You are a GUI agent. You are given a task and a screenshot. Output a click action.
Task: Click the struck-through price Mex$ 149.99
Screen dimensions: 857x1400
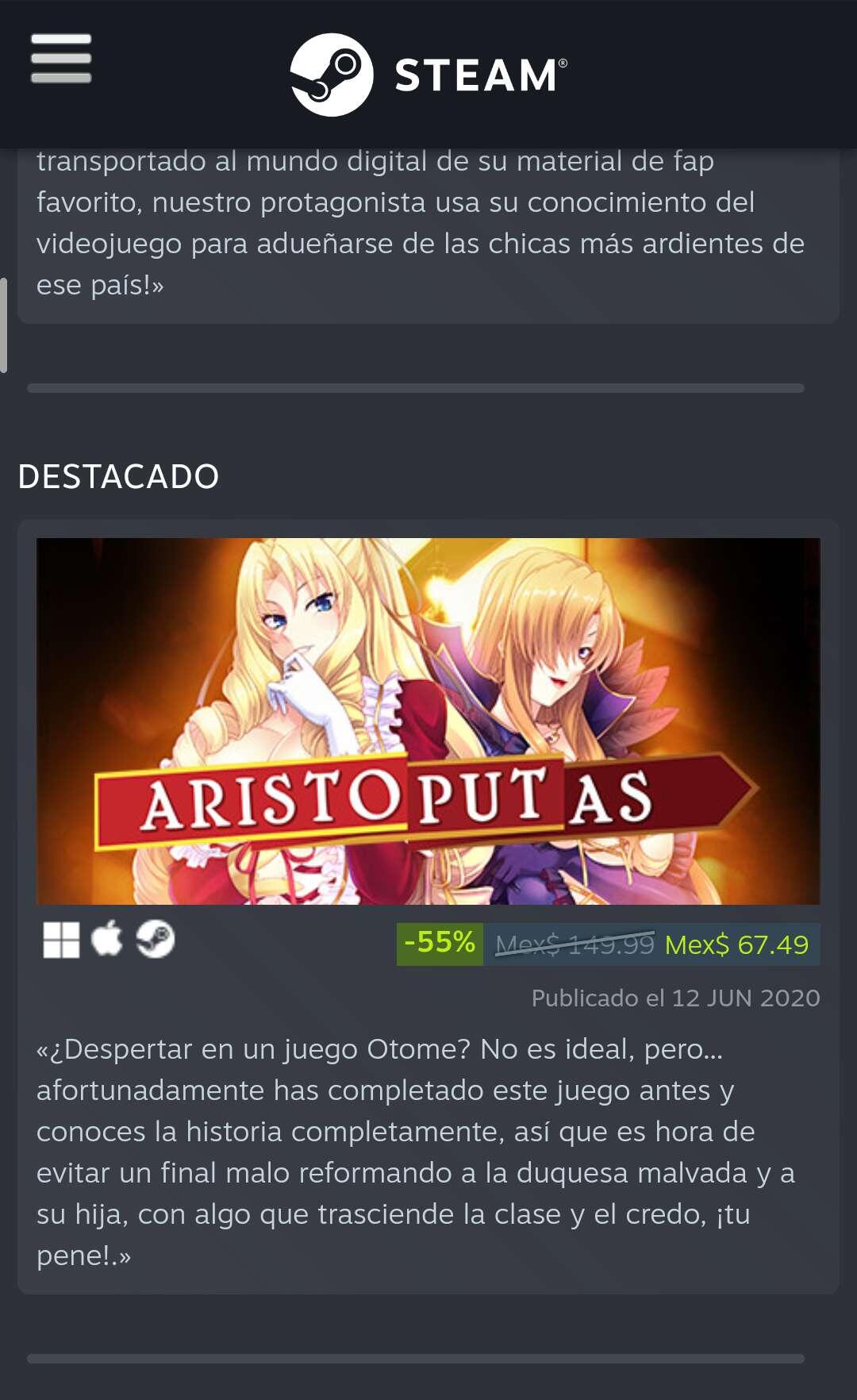(x=575, y=944)
